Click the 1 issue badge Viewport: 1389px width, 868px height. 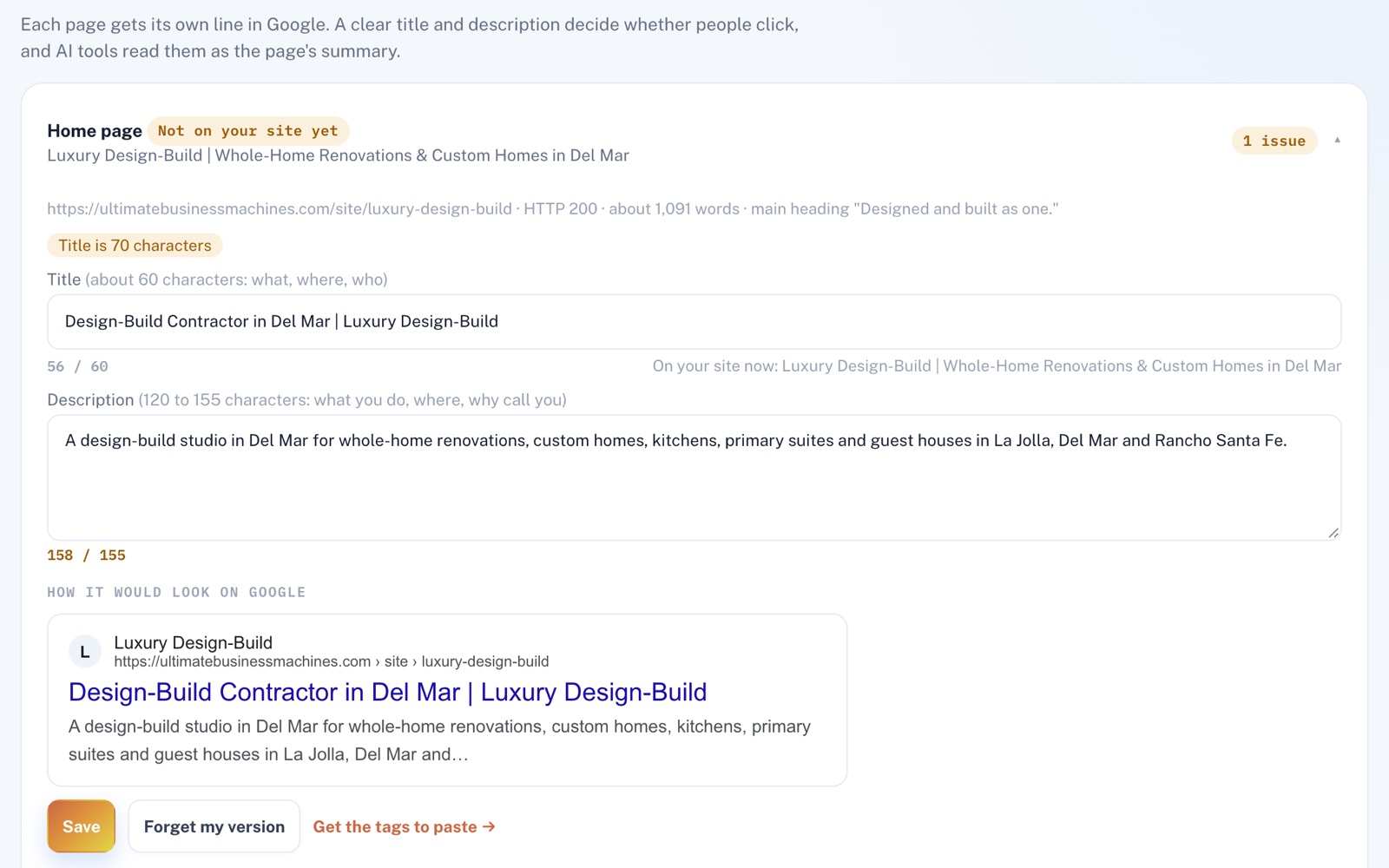pos(1274,141)
